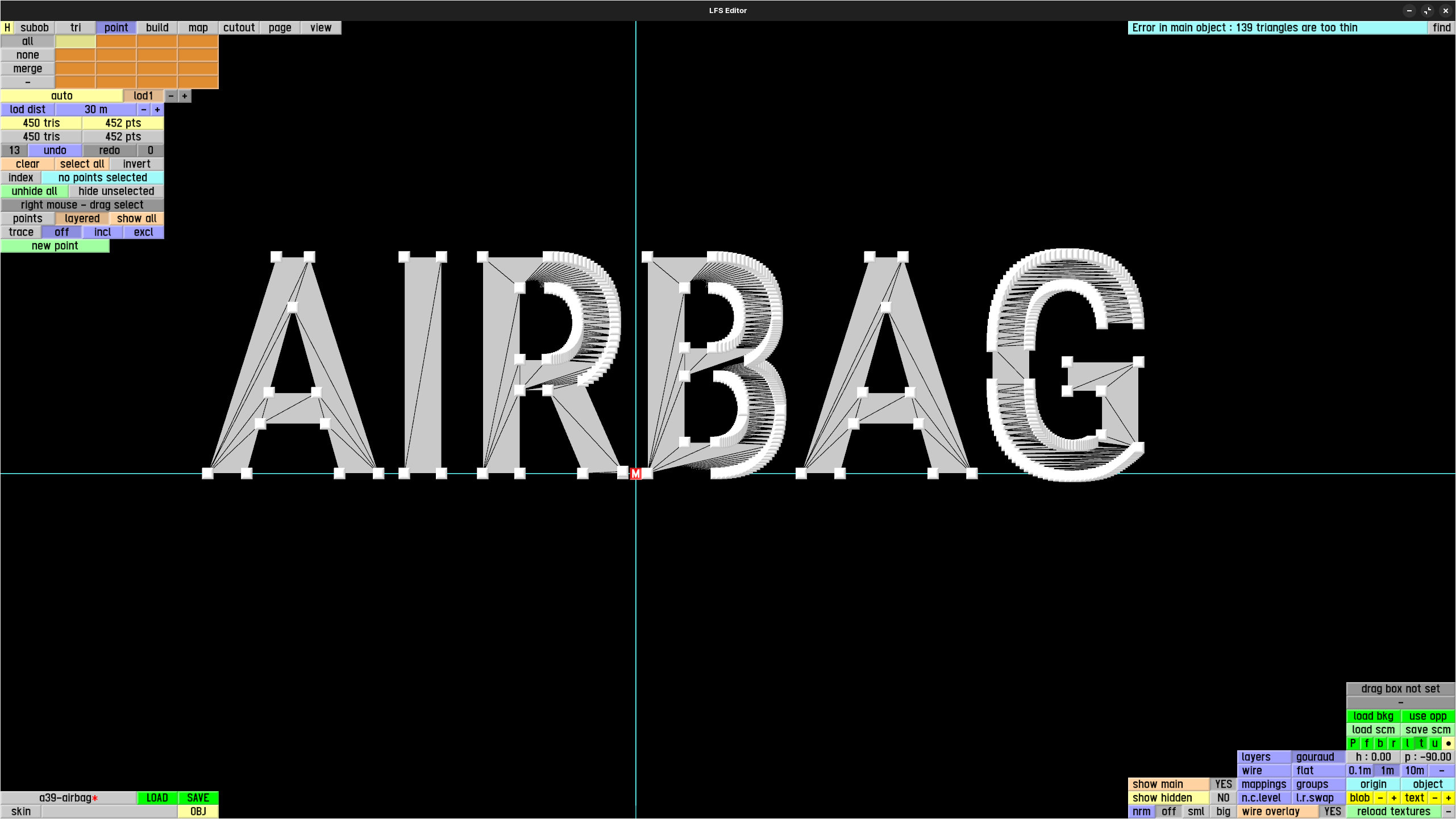Increase lod dist with plus stepper
The height and width of the screenshot is (819, 1456).
click(157, 110)
